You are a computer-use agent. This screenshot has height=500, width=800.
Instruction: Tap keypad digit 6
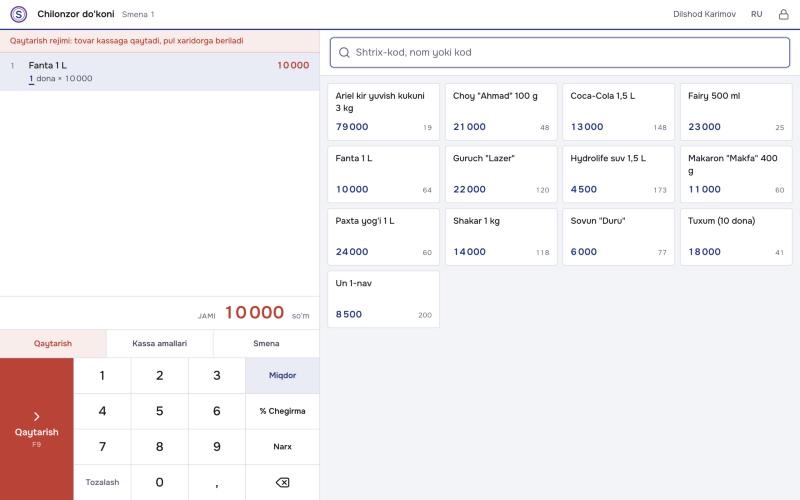click(x=217, y=411)
